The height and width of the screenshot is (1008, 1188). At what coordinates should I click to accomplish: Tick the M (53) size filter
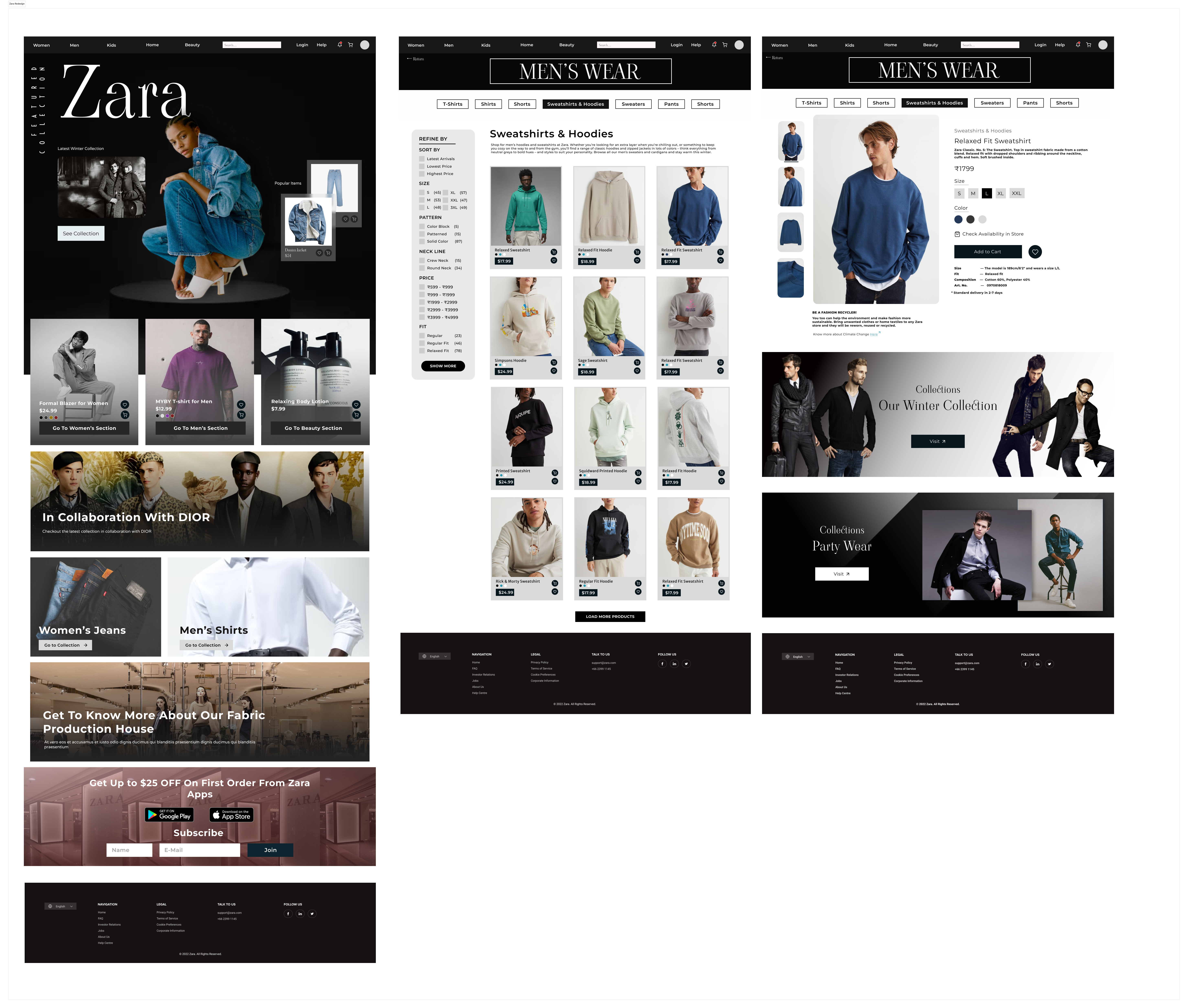click(x=422, y=200)
